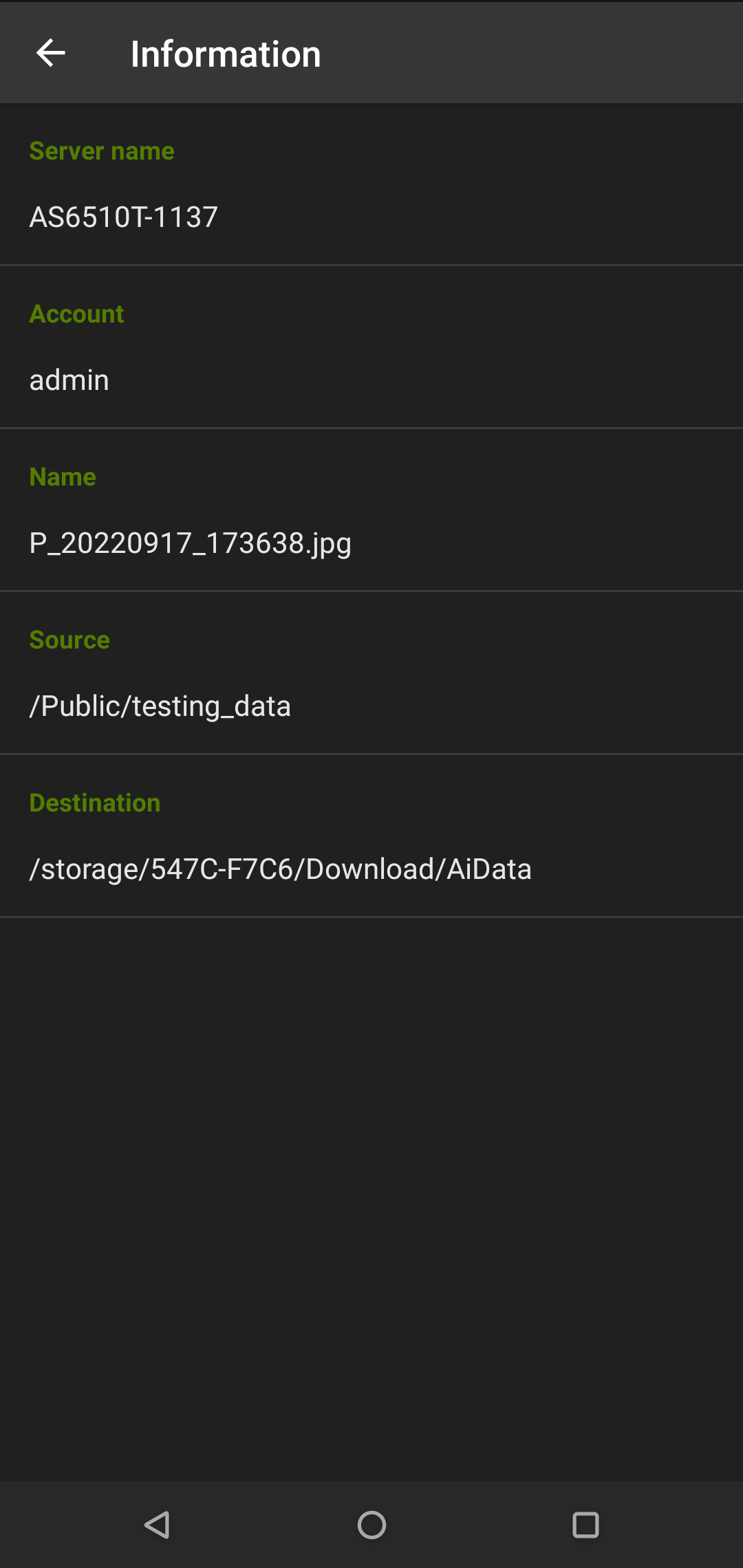
Task: Select the Destination label
Action: (x=95, y=803)
